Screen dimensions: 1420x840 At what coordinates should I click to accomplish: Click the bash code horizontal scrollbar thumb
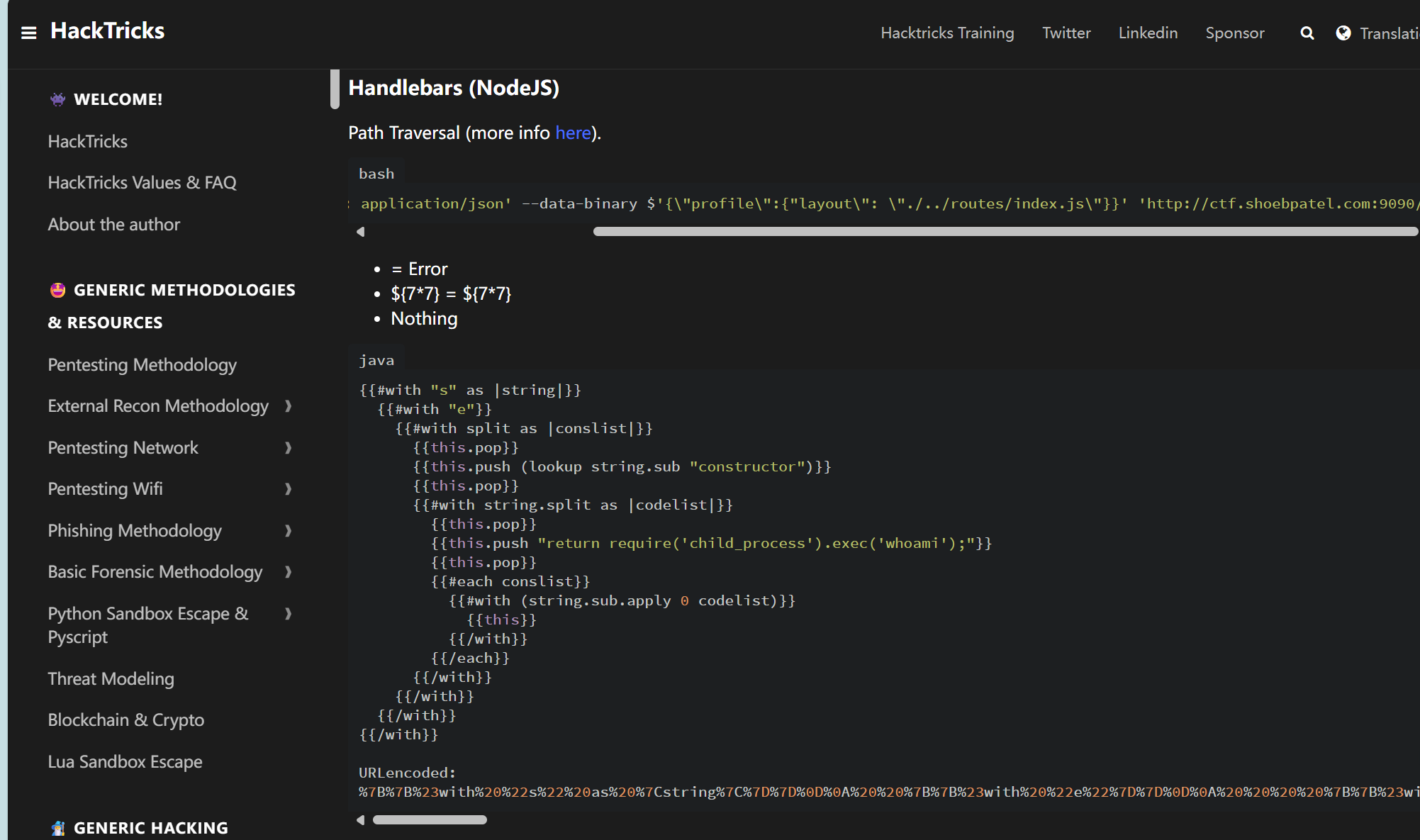coord(1005,232)
